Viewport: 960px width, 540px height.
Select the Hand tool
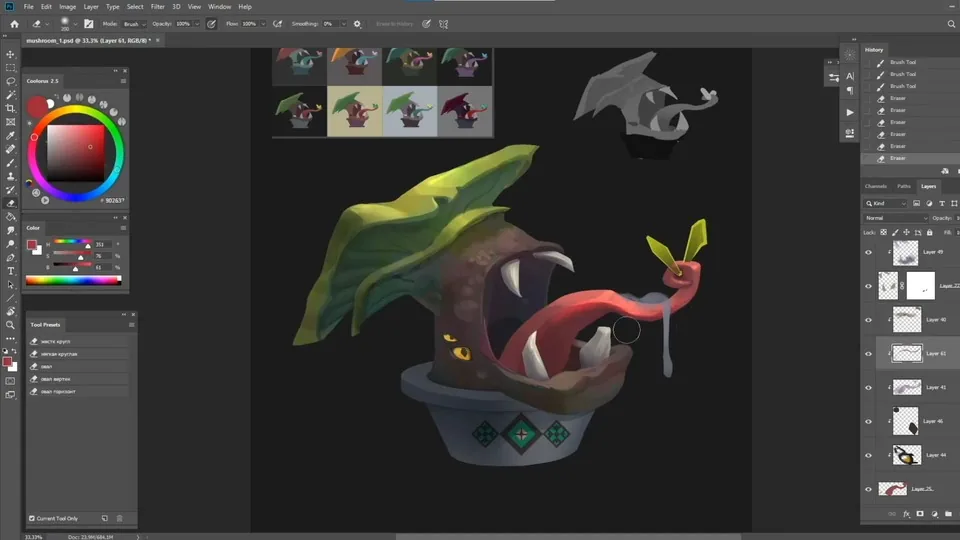point(10,312)
